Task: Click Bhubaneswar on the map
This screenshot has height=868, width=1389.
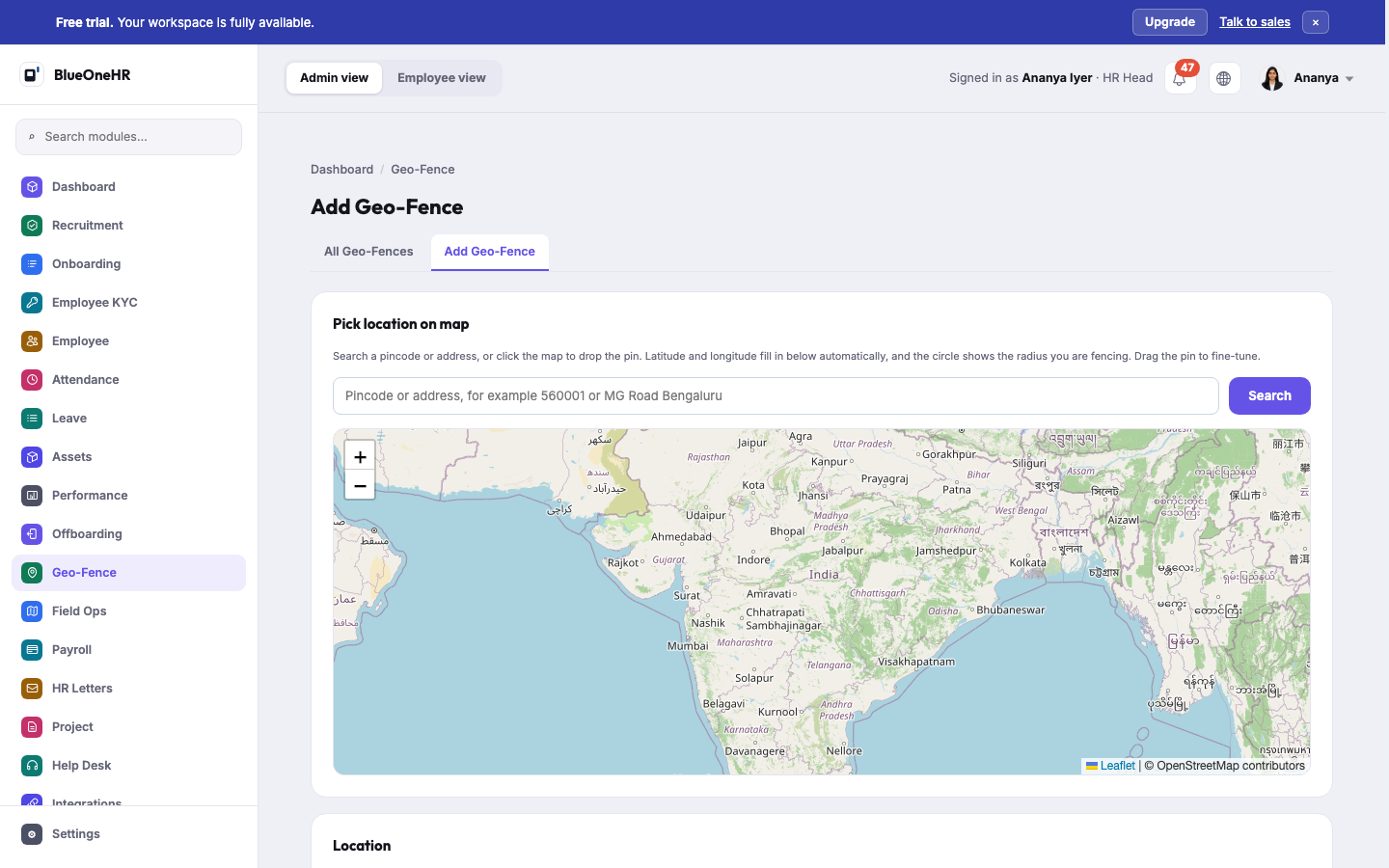Action: [x=1010, y=610]
